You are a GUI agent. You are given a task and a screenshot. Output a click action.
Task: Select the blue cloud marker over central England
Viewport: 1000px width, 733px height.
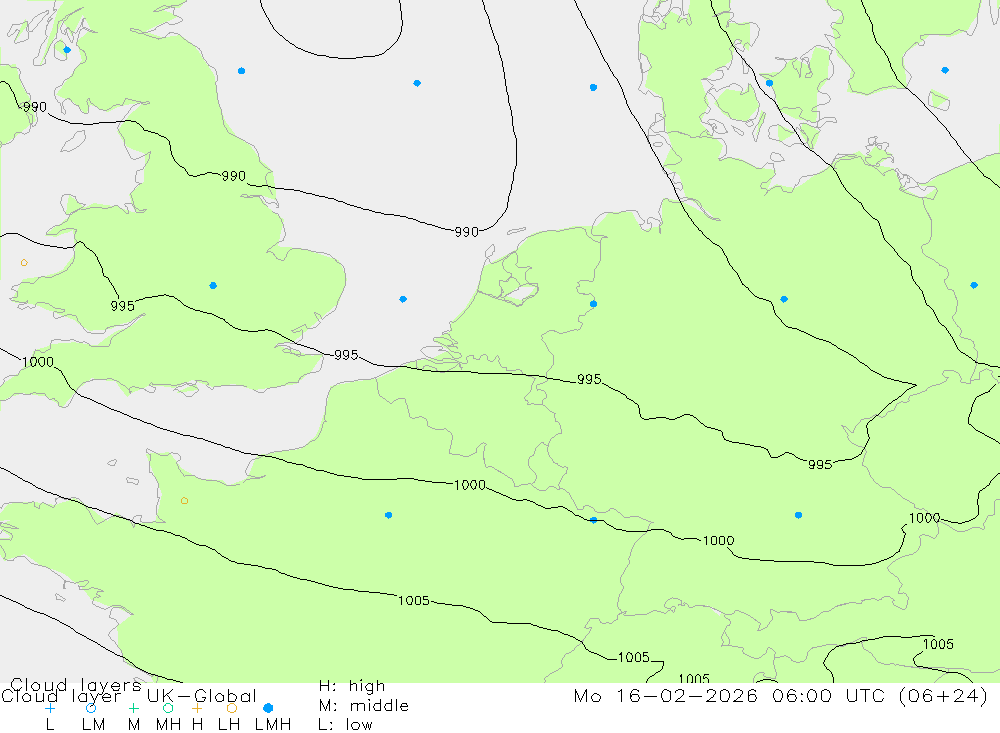pyautogui.click(x=213, y=286)
